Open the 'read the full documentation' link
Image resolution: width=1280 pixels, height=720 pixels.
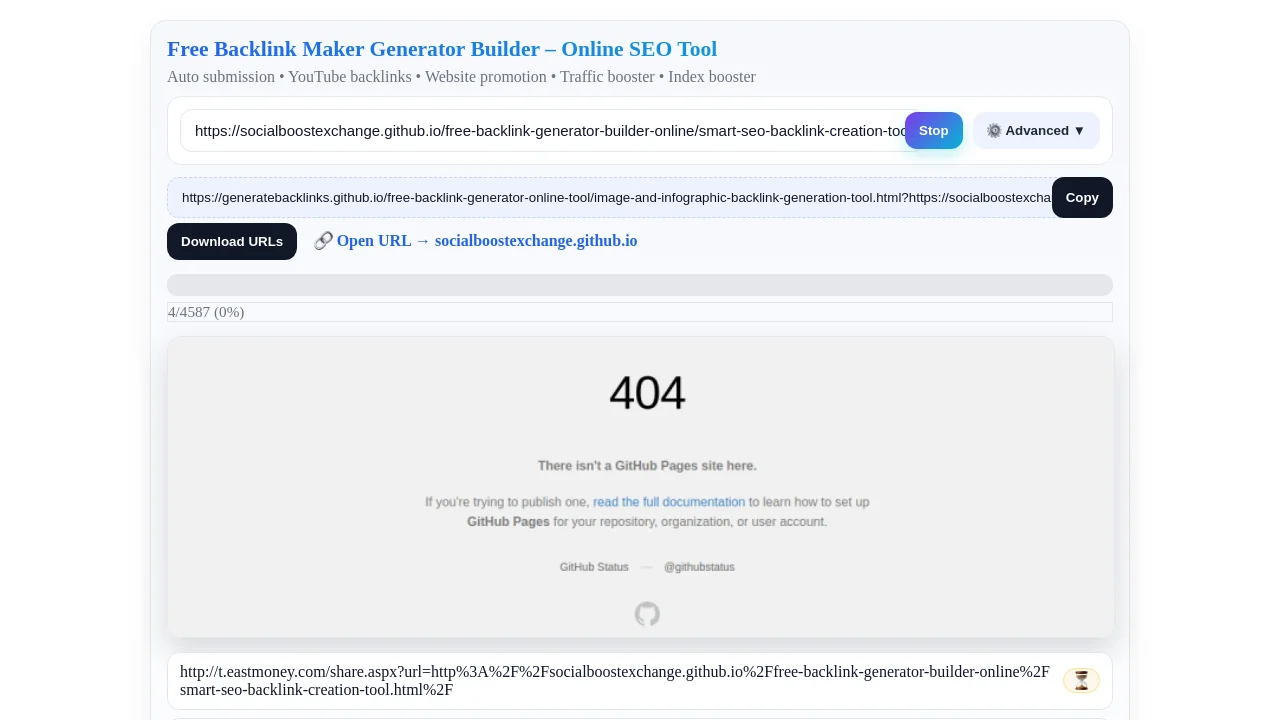coord(669,502)
